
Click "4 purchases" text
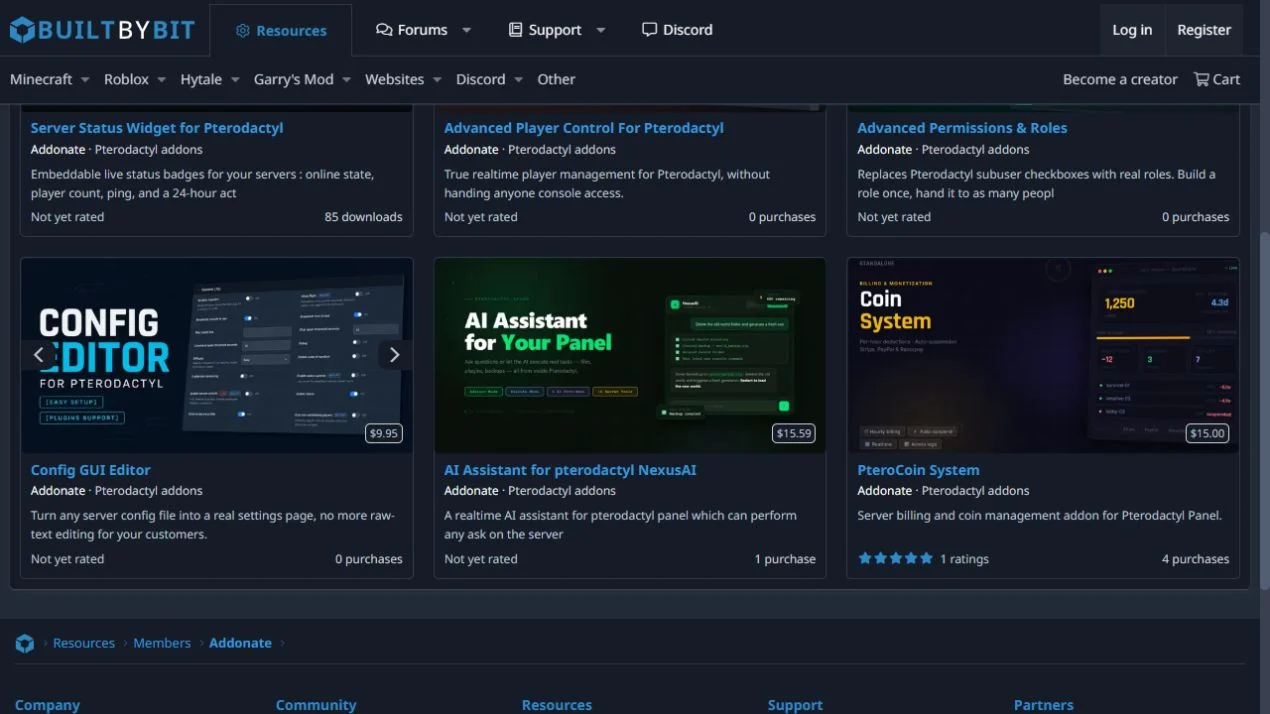[x=1195, y=559]
